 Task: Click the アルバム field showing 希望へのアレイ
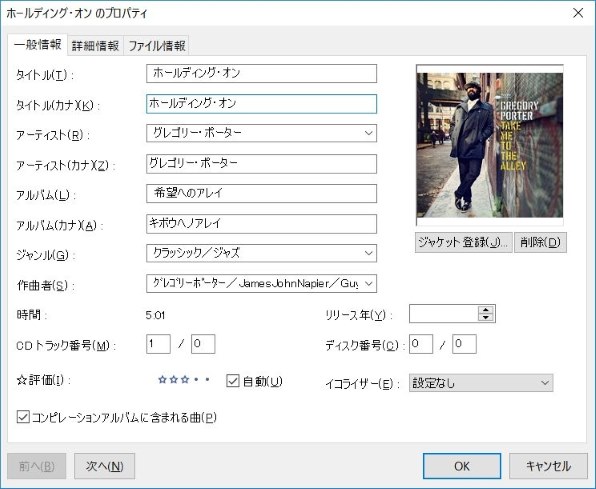tap(262, 194)
